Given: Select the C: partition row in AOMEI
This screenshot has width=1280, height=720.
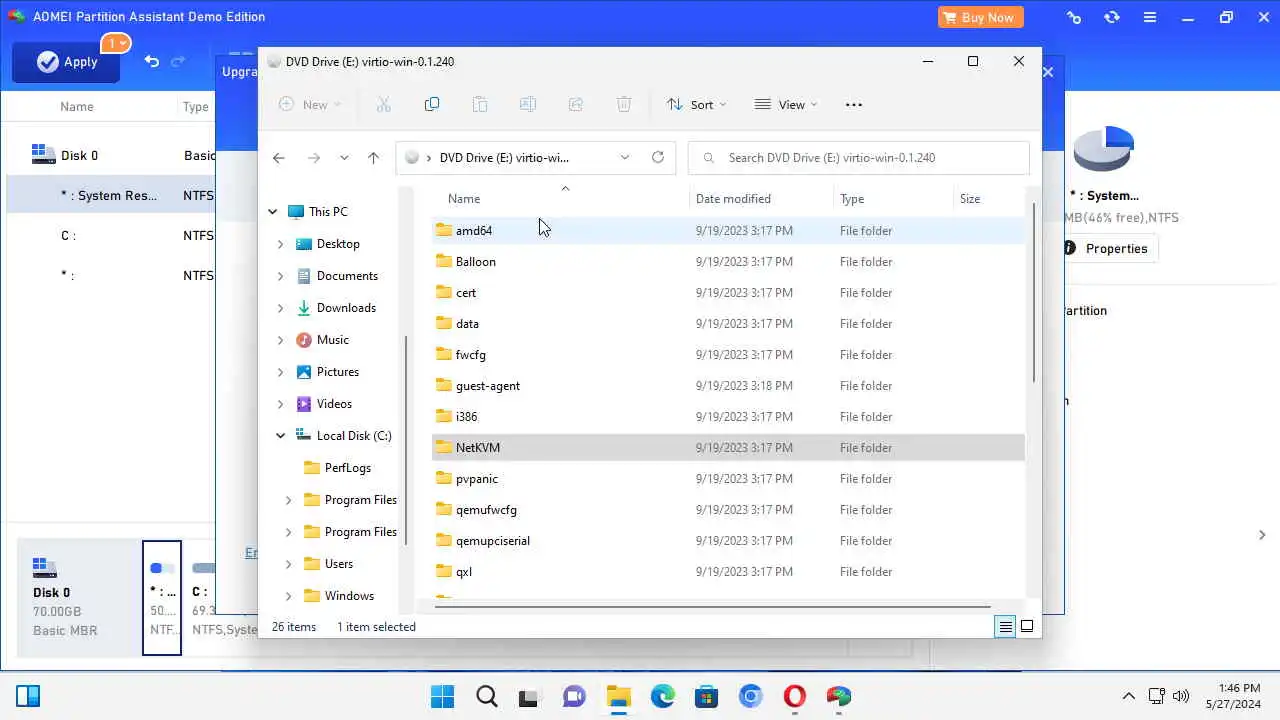Looking at the screenshot, I should tap(110, 236).
